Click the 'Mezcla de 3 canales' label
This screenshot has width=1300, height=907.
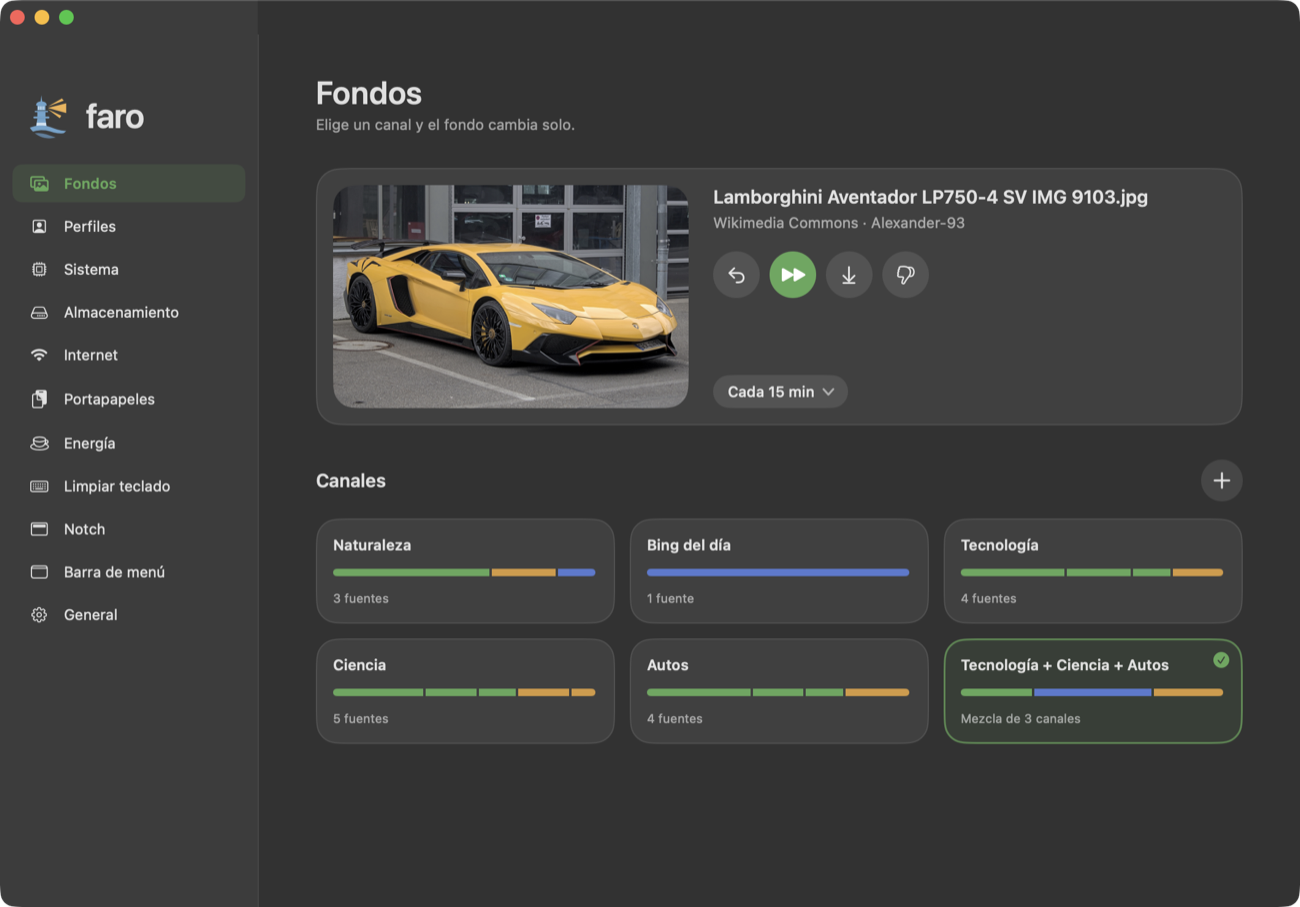[x=1021, y=719]
